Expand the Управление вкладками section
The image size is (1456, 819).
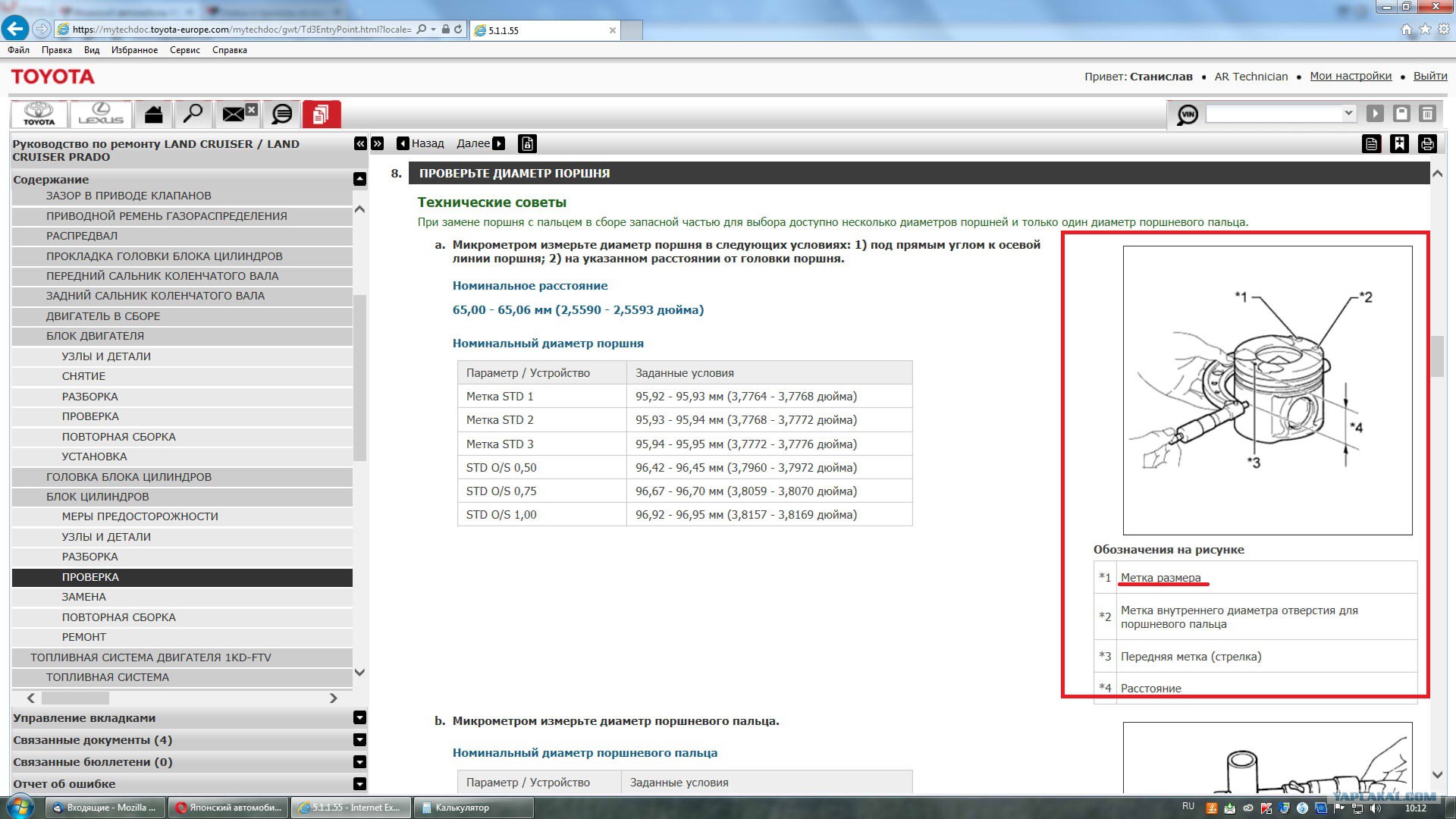coord(359,717)
